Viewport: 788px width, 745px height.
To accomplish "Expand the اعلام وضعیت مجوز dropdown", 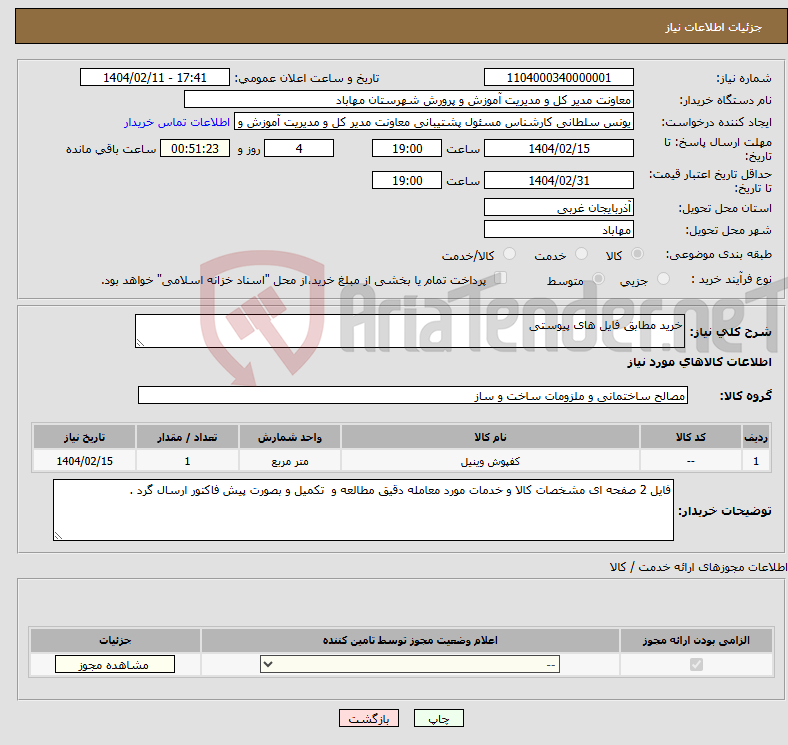I will (x=410, y=664).
